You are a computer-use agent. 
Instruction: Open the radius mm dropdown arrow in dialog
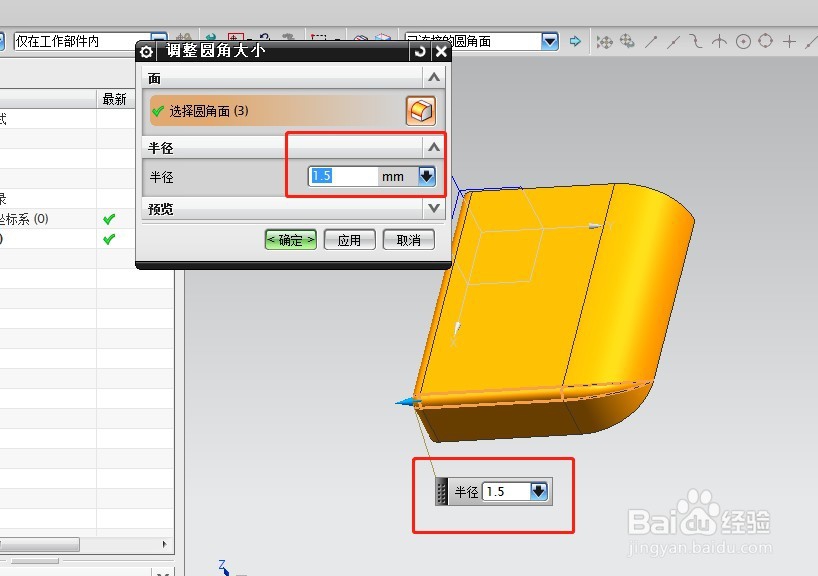coord(426,176)
